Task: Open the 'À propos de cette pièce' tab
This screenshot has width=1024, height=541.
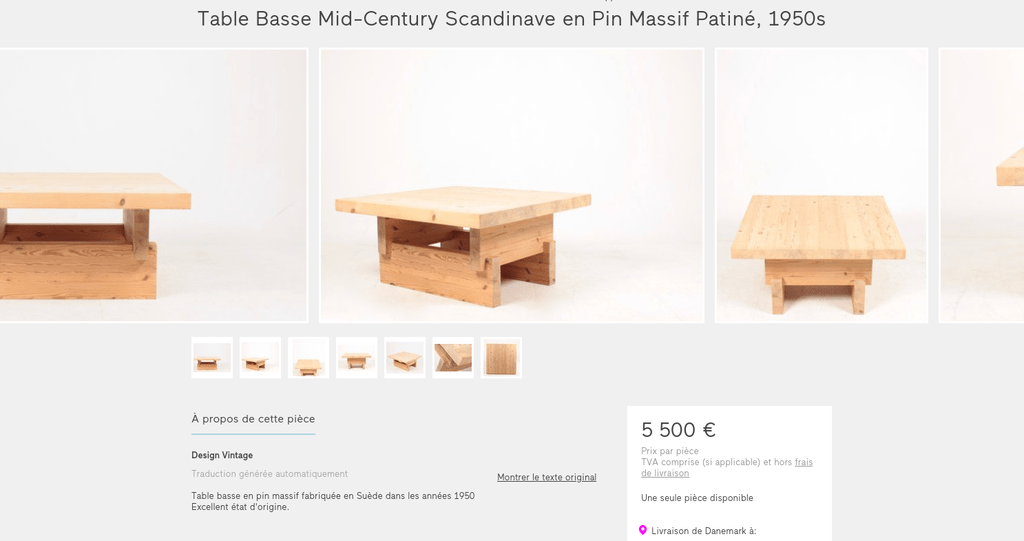Action: click(253, 419)
